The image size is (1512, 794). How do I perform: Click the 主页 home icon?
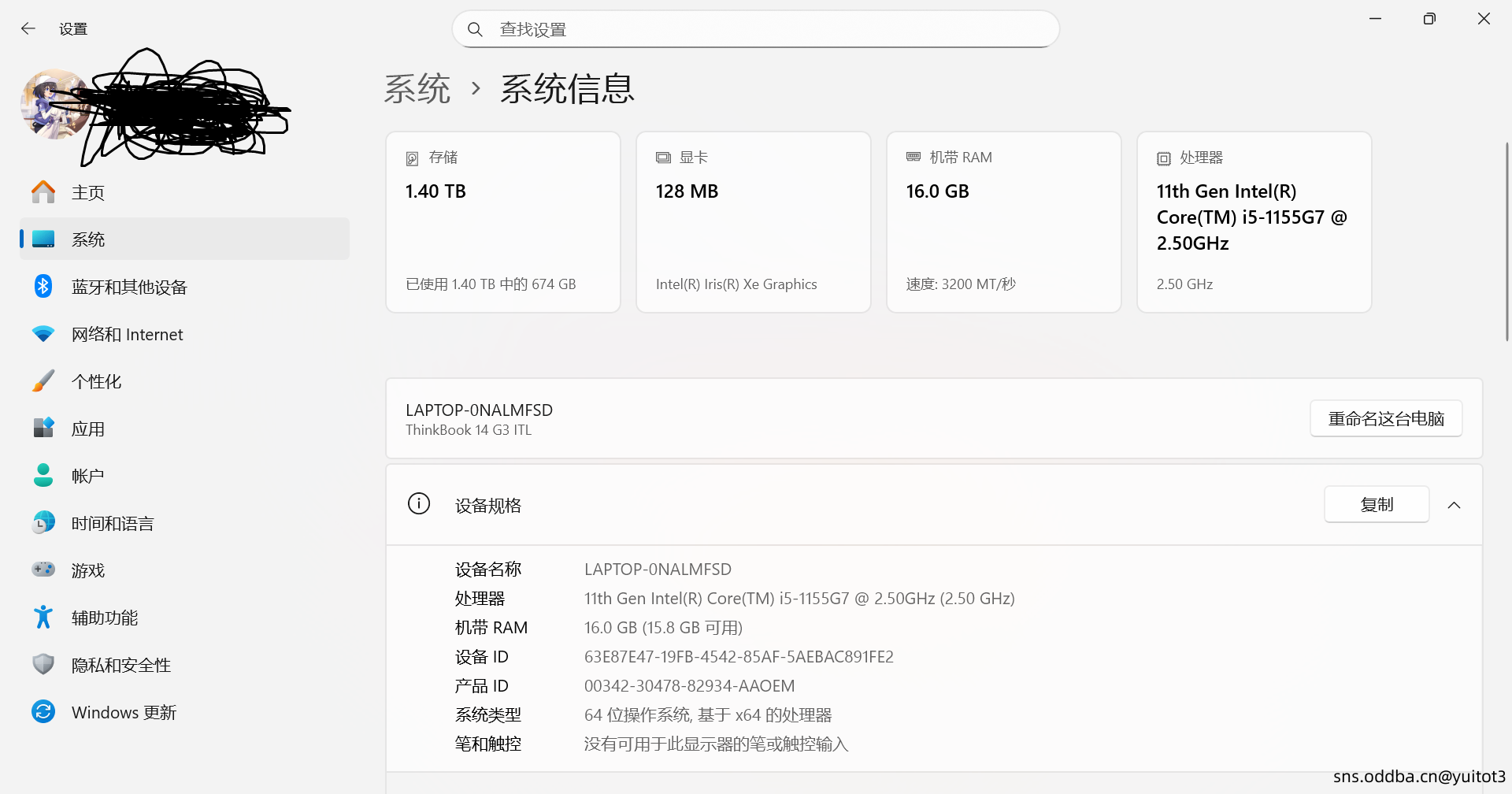(x=43, y=192)
